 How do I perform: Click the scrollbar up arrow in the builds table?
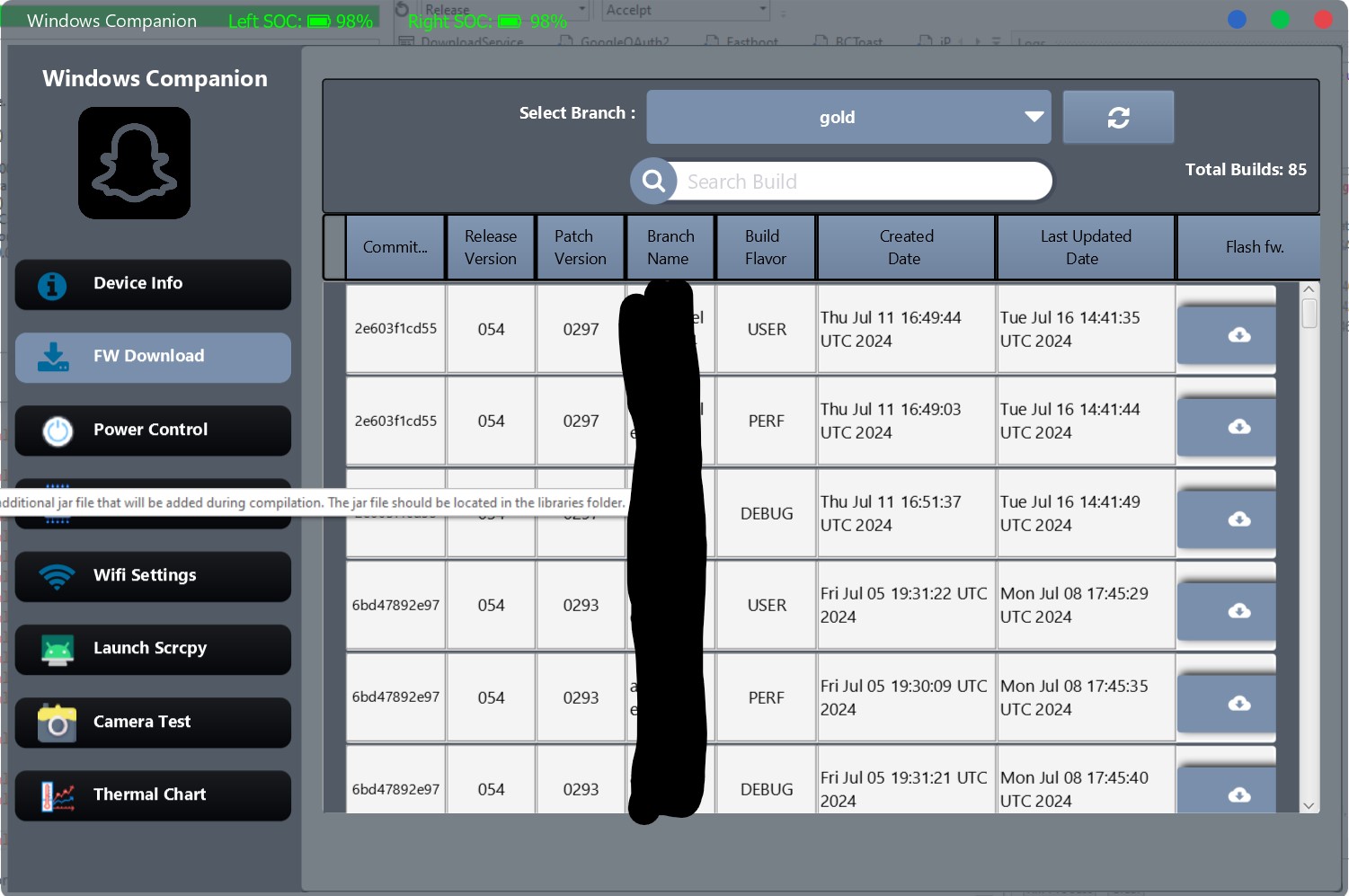coord(1309,289)
